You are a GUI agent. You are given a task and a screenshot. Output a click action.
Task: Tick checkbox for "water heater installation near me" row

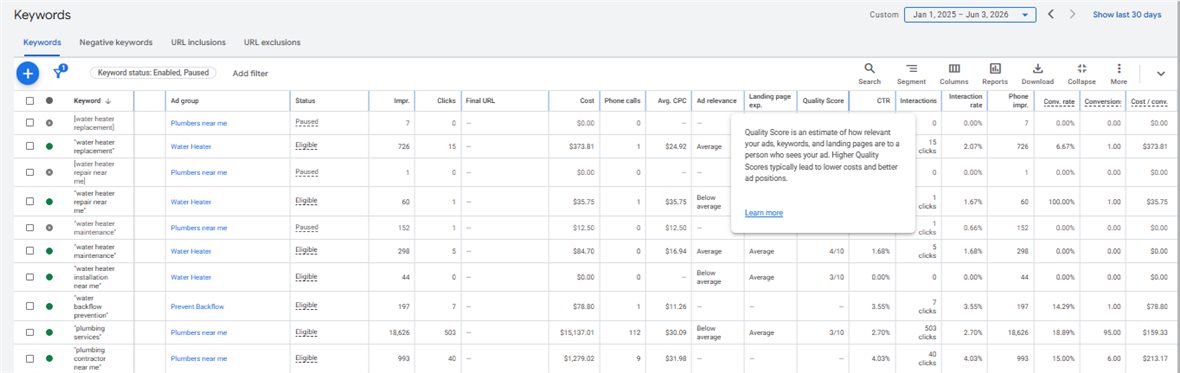[x=30, y=277]
